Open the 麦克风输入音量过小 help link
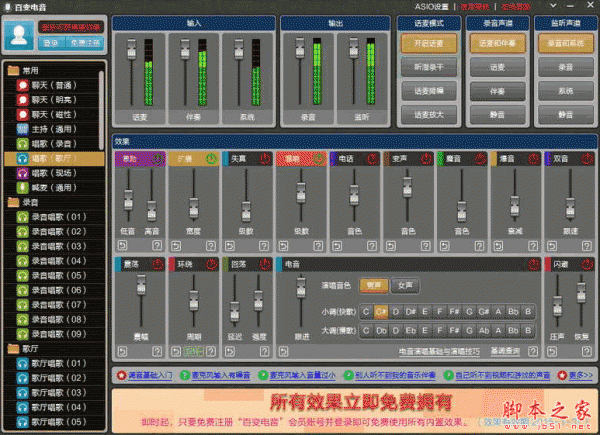The width and height of the screenshot is (600, 435). point(302,376)
